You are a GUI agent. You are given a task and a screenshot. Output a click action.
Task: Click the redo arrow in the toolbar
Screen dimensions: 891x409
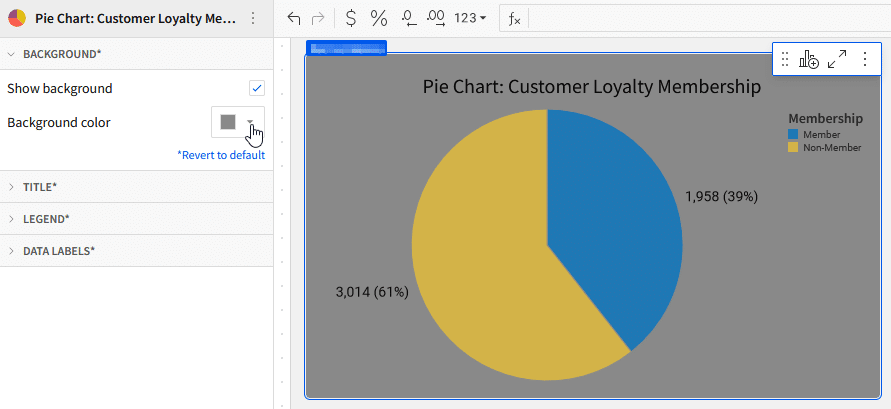(318, 18)
